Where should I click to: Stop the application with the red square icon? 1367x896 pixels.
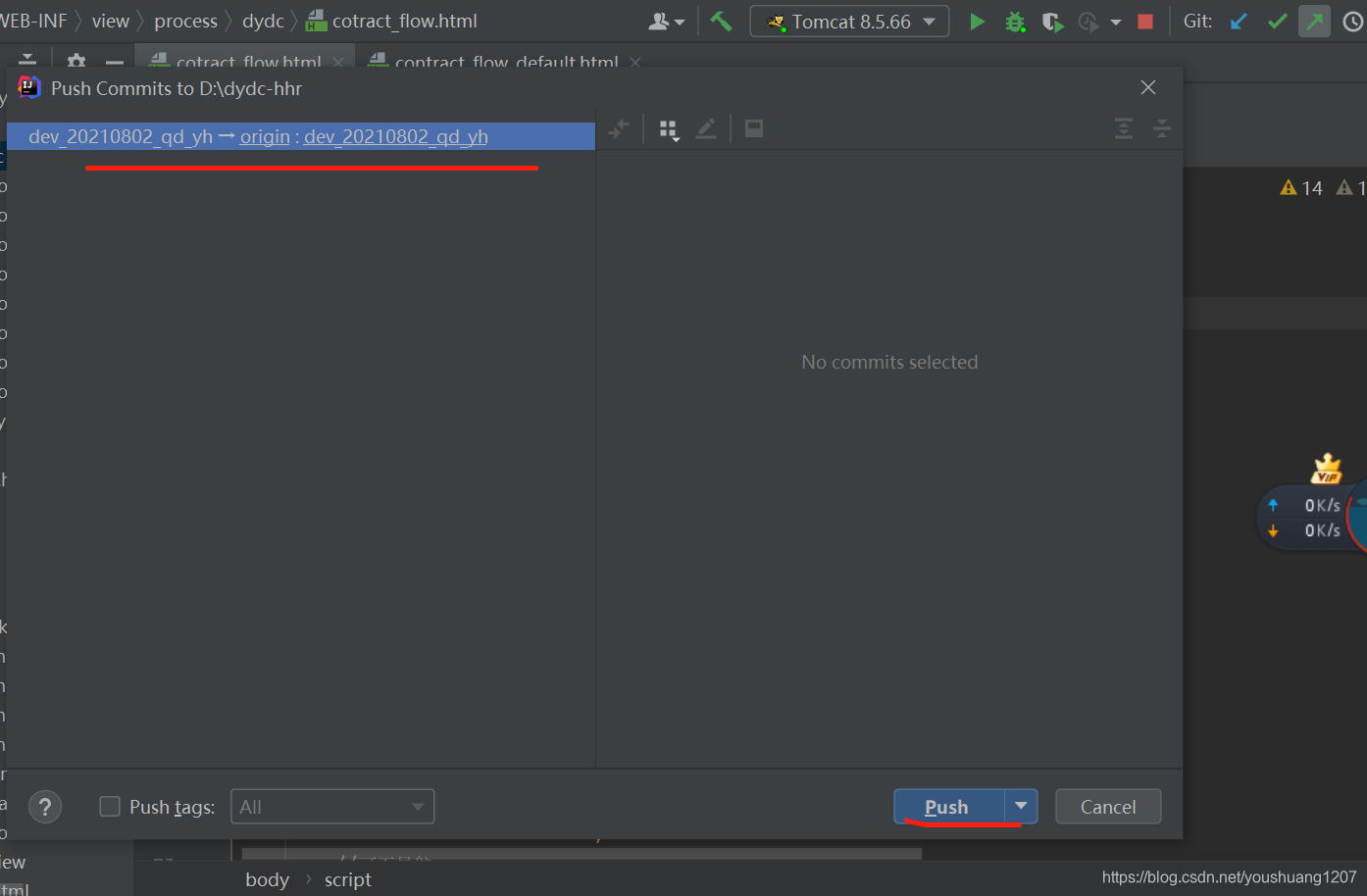1145,21
